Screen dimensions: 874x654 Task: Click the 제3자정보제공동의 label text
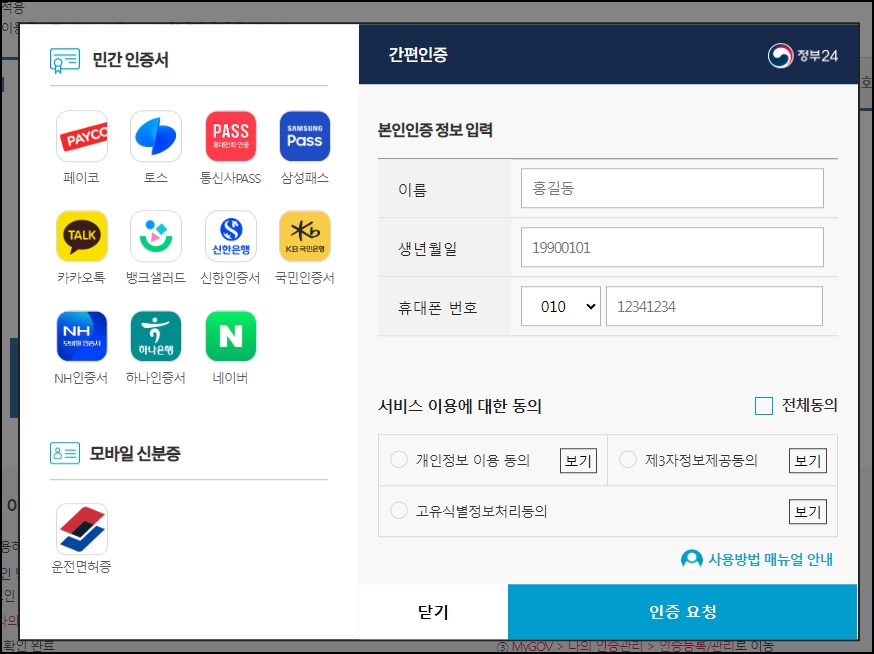point(701,461)
